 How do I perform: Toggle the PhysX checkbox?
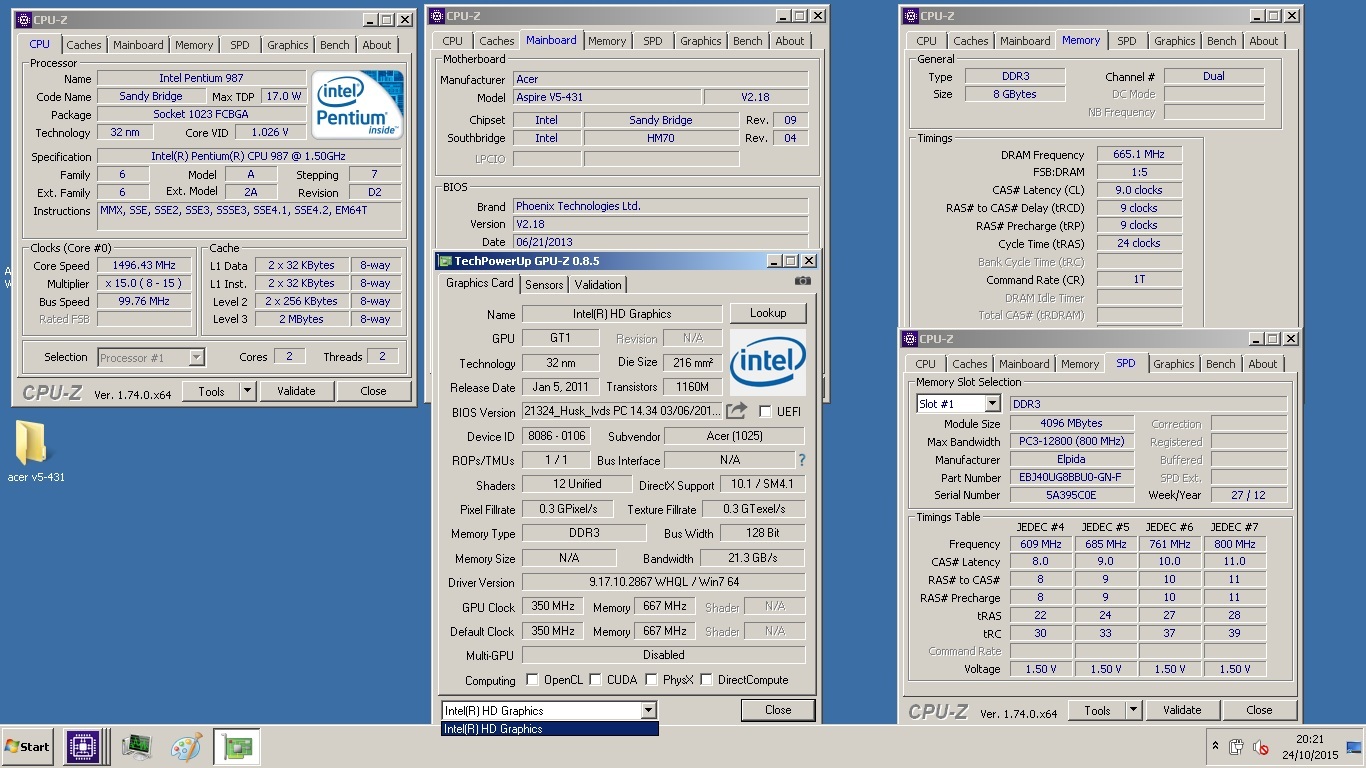click(x=651, y=680)
